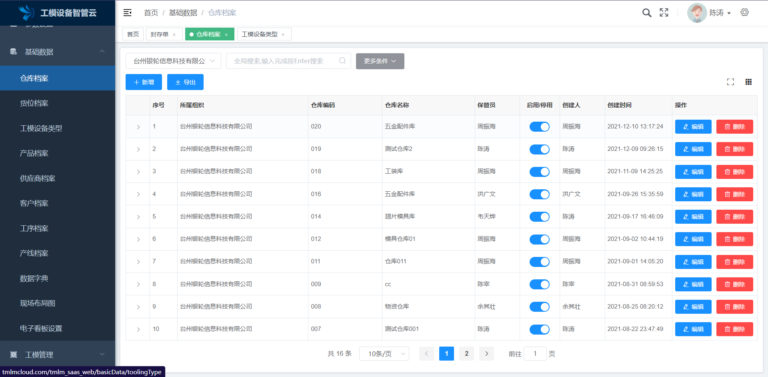768x377 pixels.
Task: Open 产品档案 in sidebar
Action: coord(57,153)
